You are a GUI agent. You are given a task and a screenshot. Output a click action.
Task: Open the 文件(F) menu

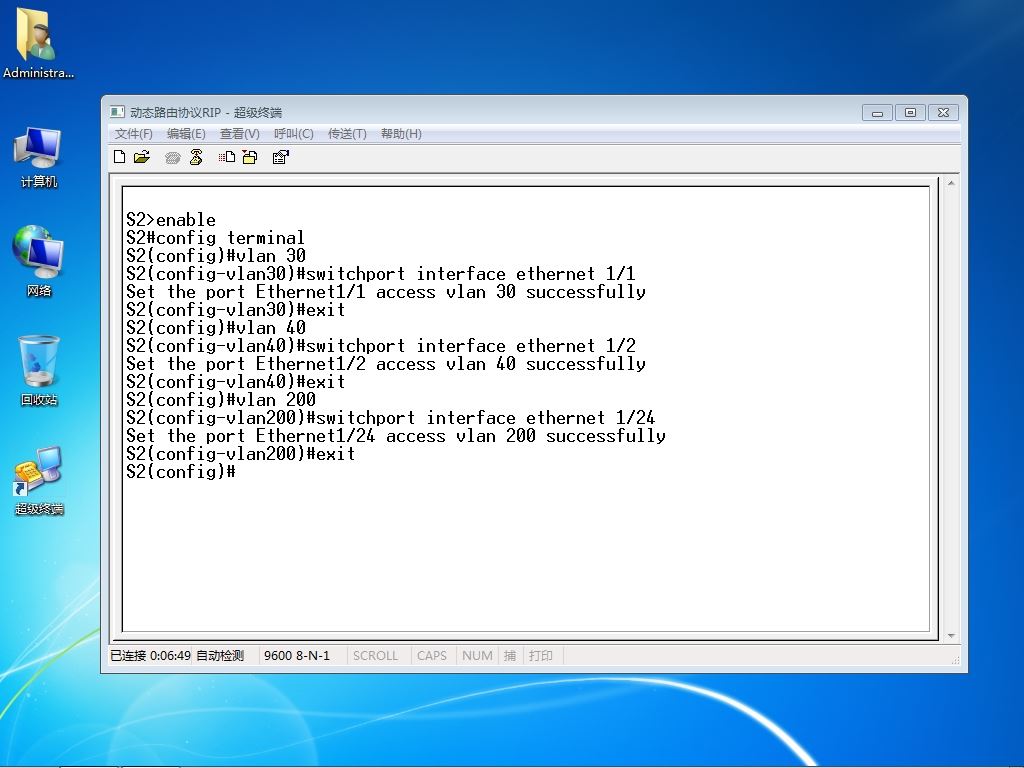tap(133, 134)
